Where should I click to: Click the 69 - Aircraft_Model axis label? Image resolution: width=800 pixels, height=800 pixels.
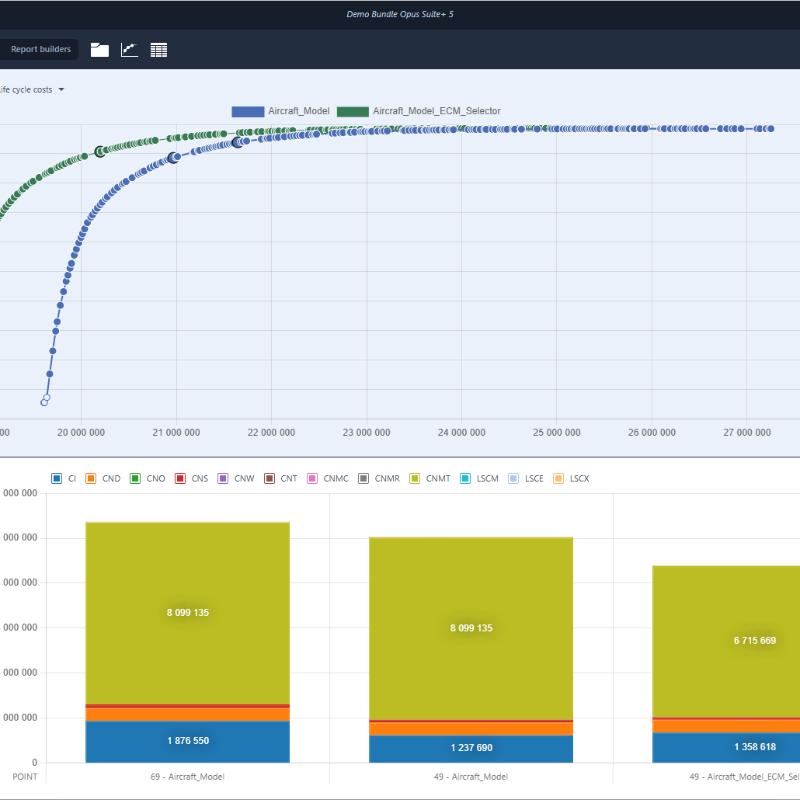point(187,777)
